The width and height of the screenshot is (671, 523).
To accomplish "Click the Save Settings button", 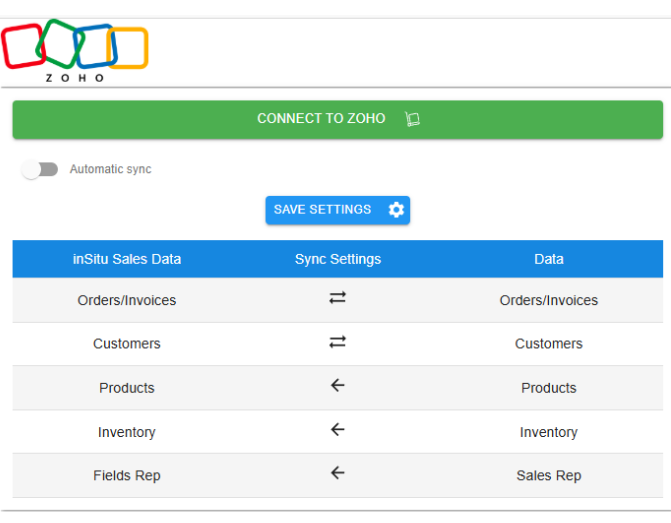I will 338,210.
